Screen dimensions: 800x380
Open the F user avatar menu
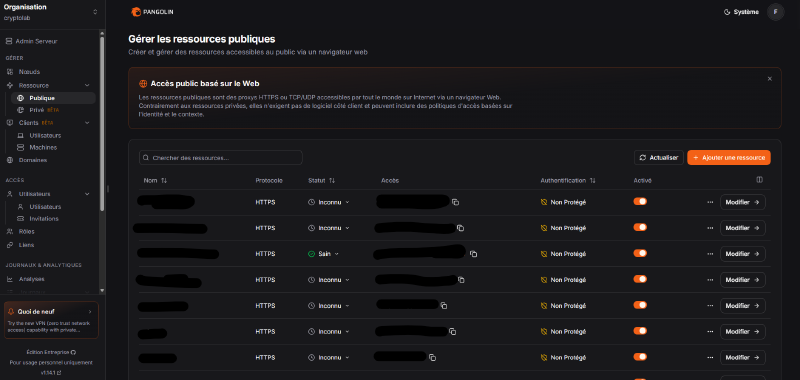click(x=775, y=12)
